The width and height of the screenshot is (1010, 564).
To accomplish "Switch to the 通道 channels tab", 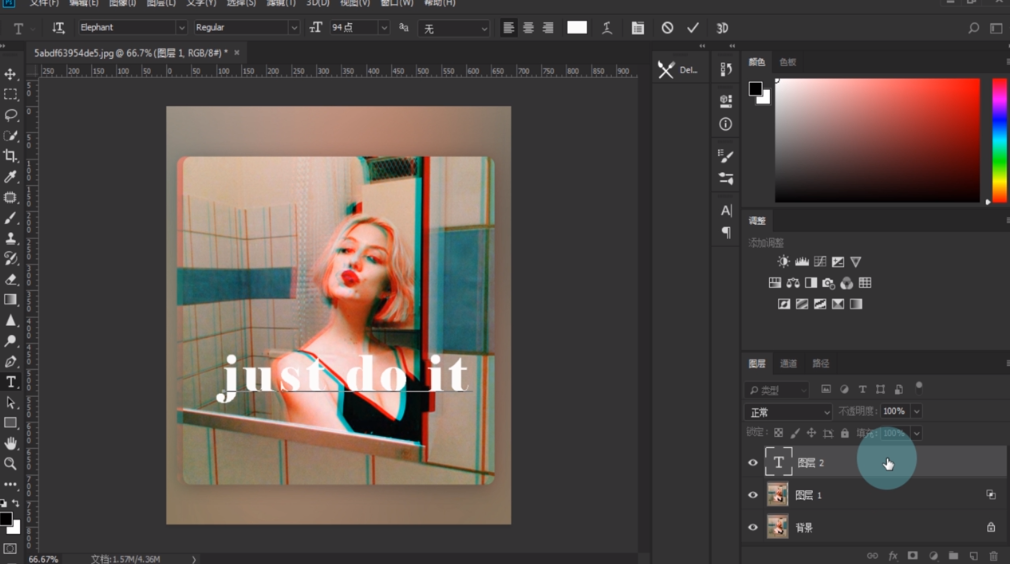I will [788, 363].
